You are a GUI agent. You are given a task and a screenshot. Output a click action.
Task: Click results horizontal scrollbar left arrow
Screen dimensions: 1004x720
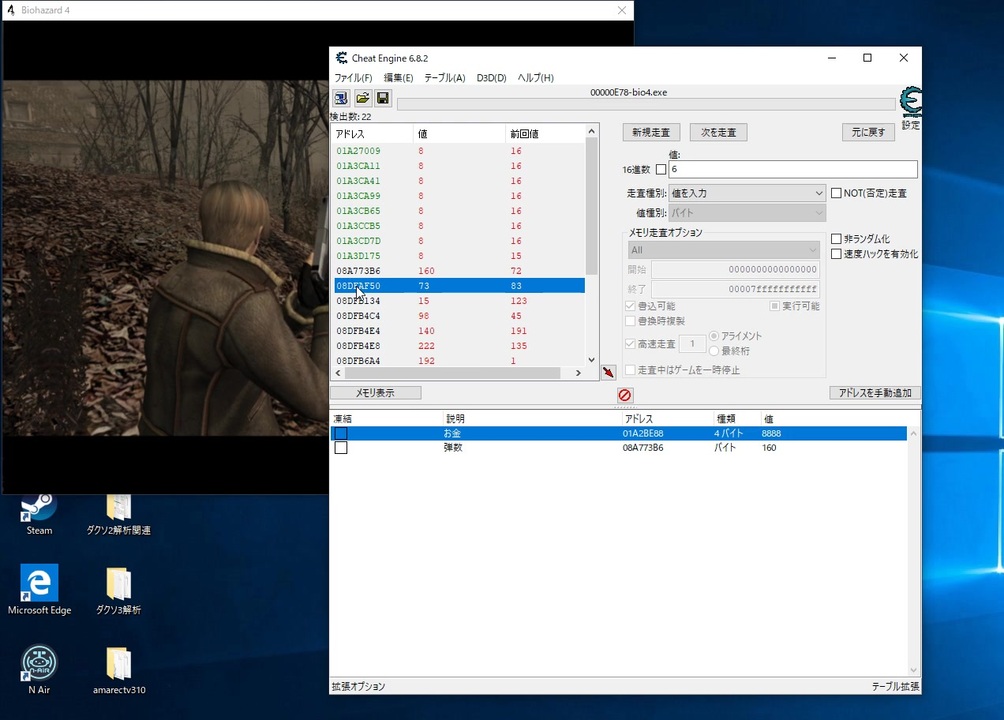[x=338, y=373]
